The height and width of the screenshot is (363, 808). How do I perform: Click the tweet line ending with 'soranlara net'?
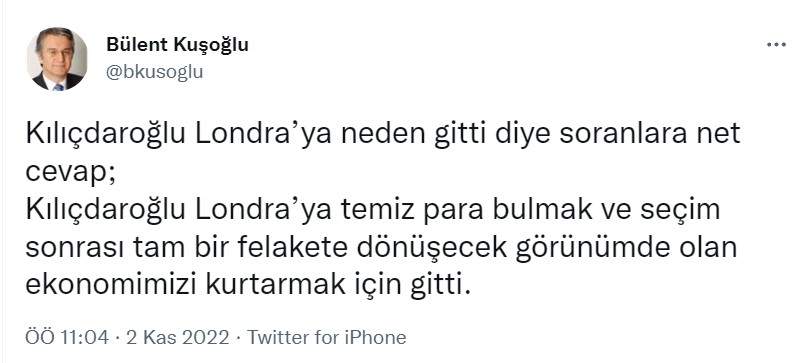tap(383, 135)
